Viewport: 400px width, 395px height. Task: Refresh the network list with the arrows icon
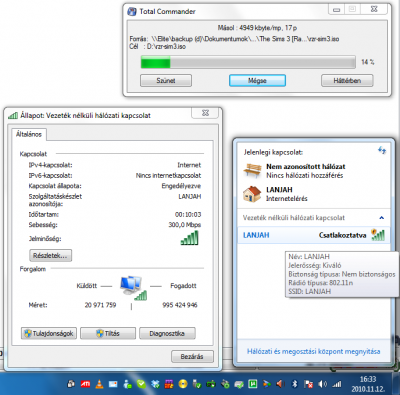tap(382, 150)
